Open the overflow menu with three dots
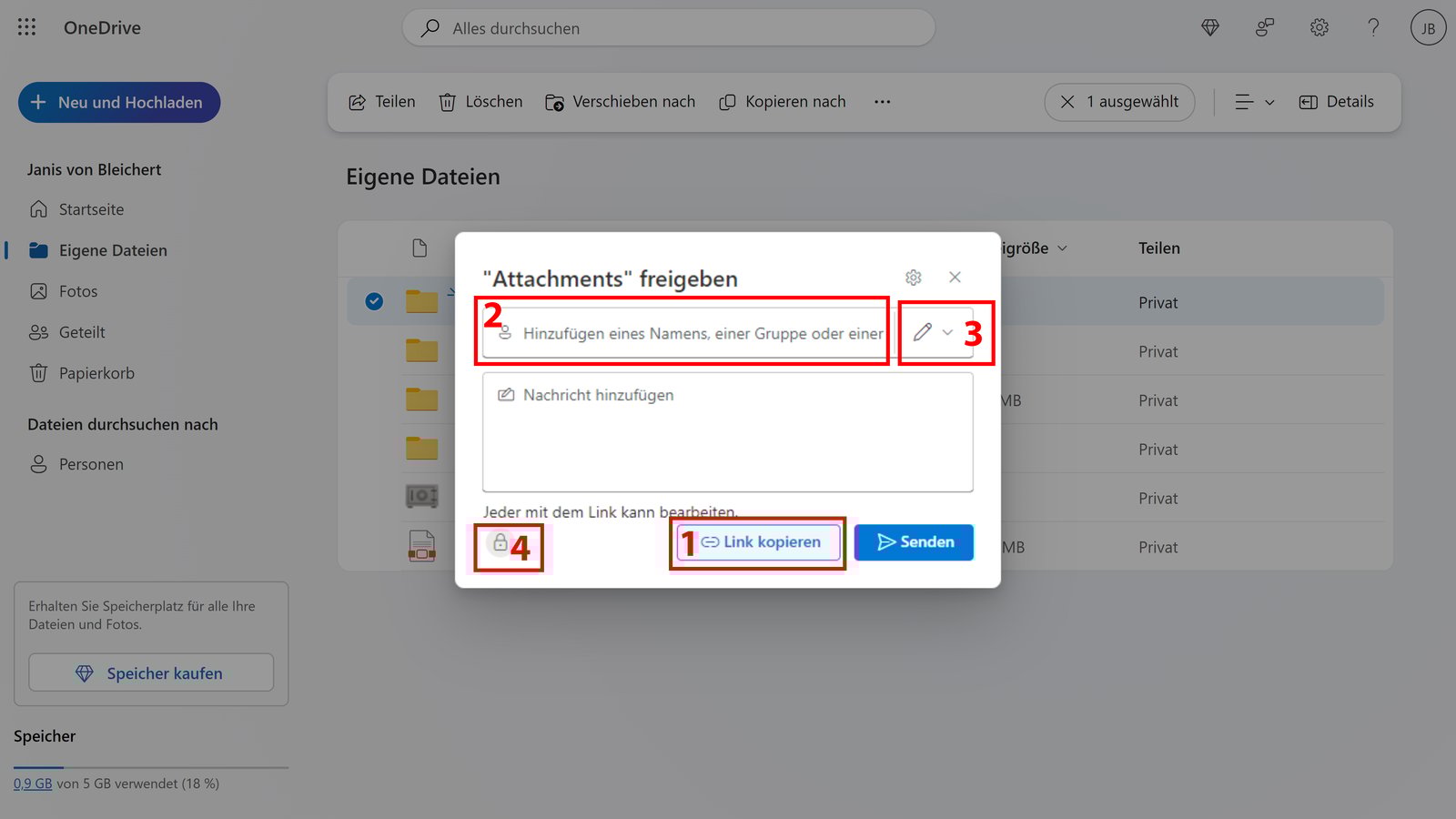The image size is (1456, 819). tap(881, 102)
